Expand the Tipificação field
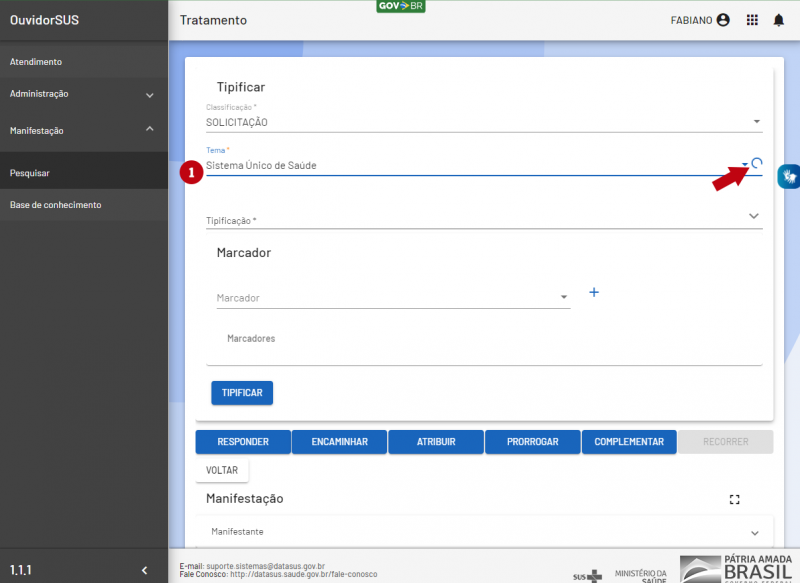 (x=753, y=216)
